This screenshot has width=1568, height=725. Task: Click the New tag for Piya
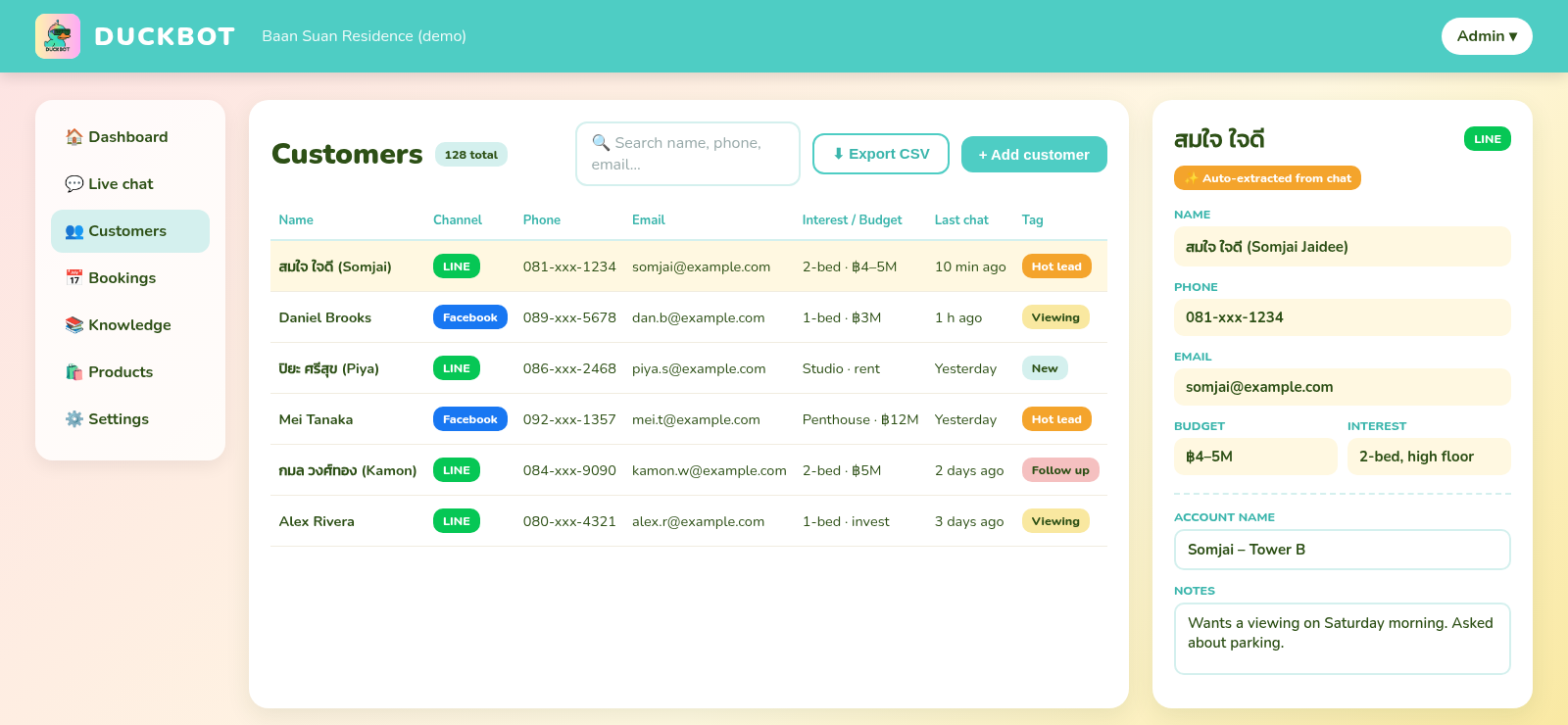tap(1045, 368)
